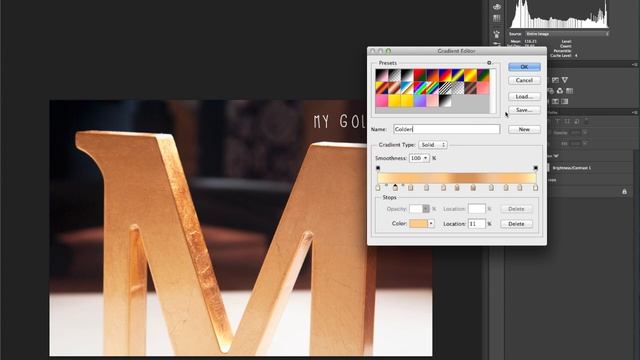Click the Photo Filter adjustment icon
Viewport: 640px width, 360px height.
pos(551,91)
